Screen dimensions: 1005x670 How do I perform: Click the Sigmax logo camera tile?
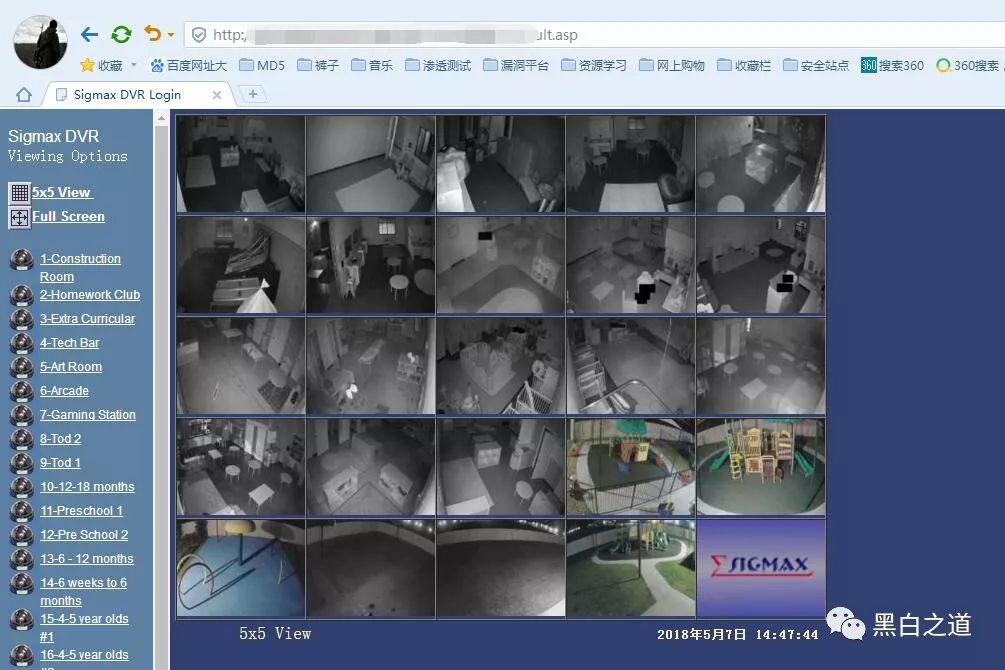pos(761,568)
